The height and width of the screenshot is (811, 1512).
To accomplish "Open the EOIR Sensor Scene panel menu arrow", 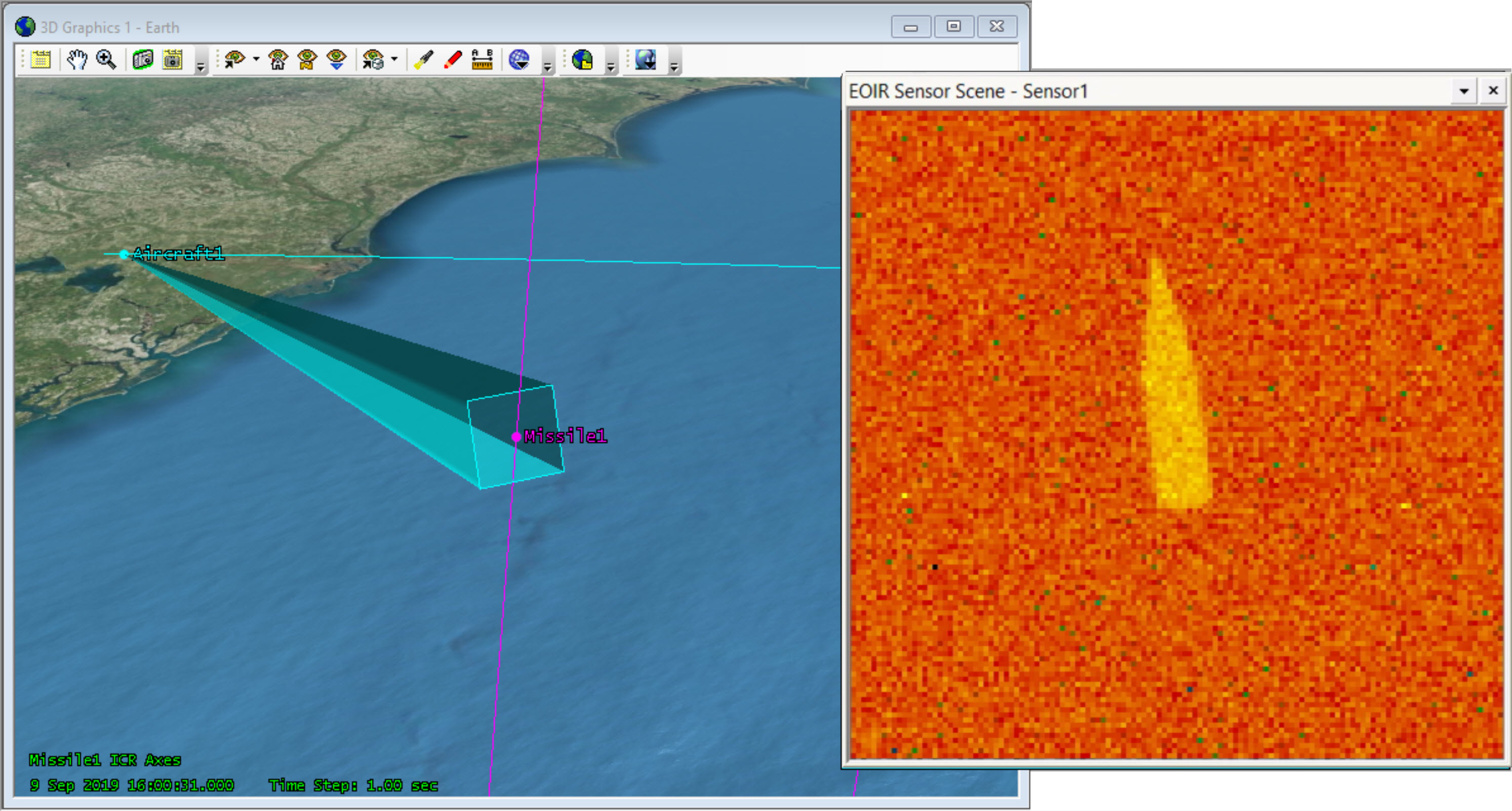I will tap(1464, 91).
